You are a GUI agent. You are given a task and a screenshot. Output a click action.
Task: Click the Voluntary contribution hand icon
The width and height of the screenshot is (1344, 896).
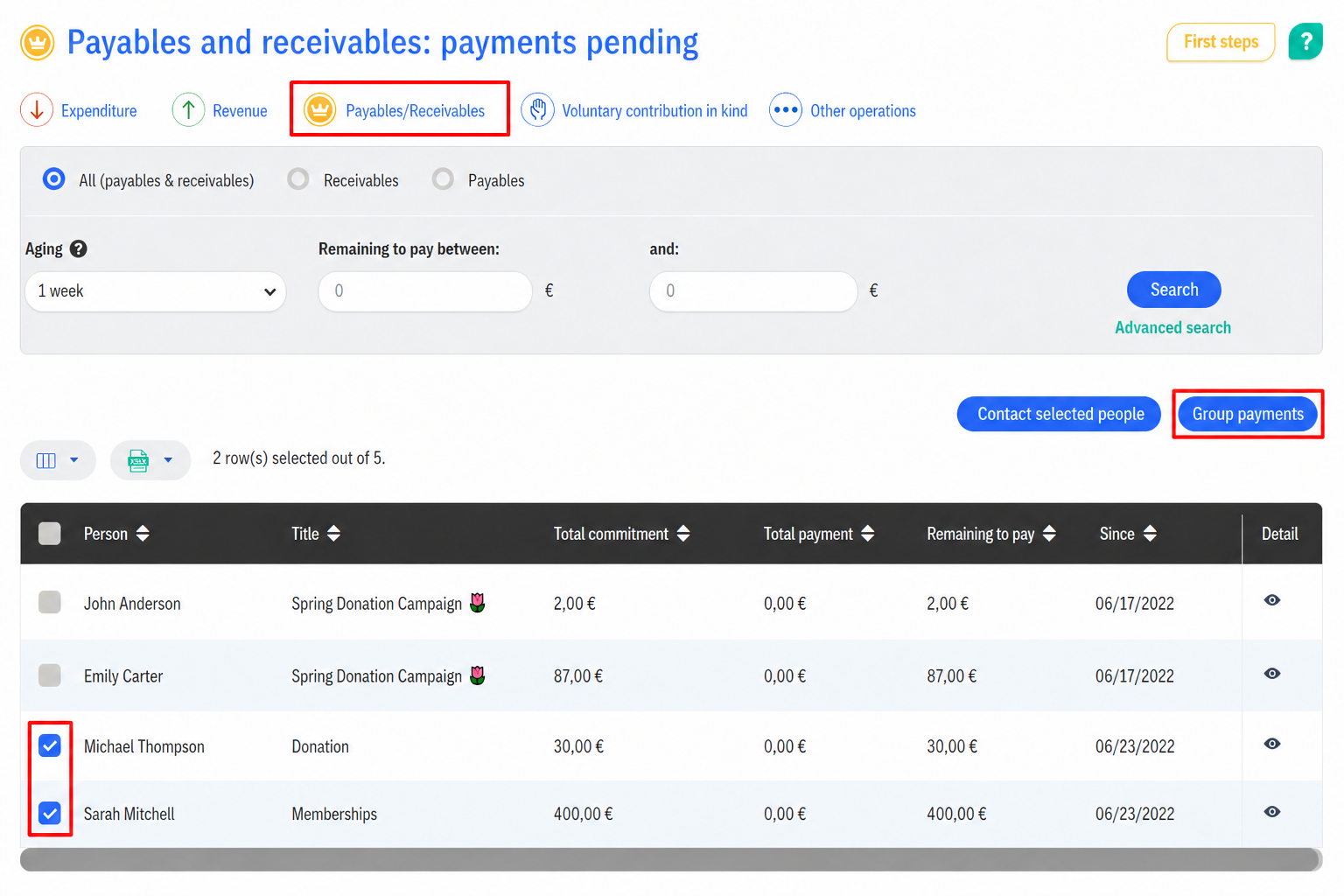click(537, 110)
